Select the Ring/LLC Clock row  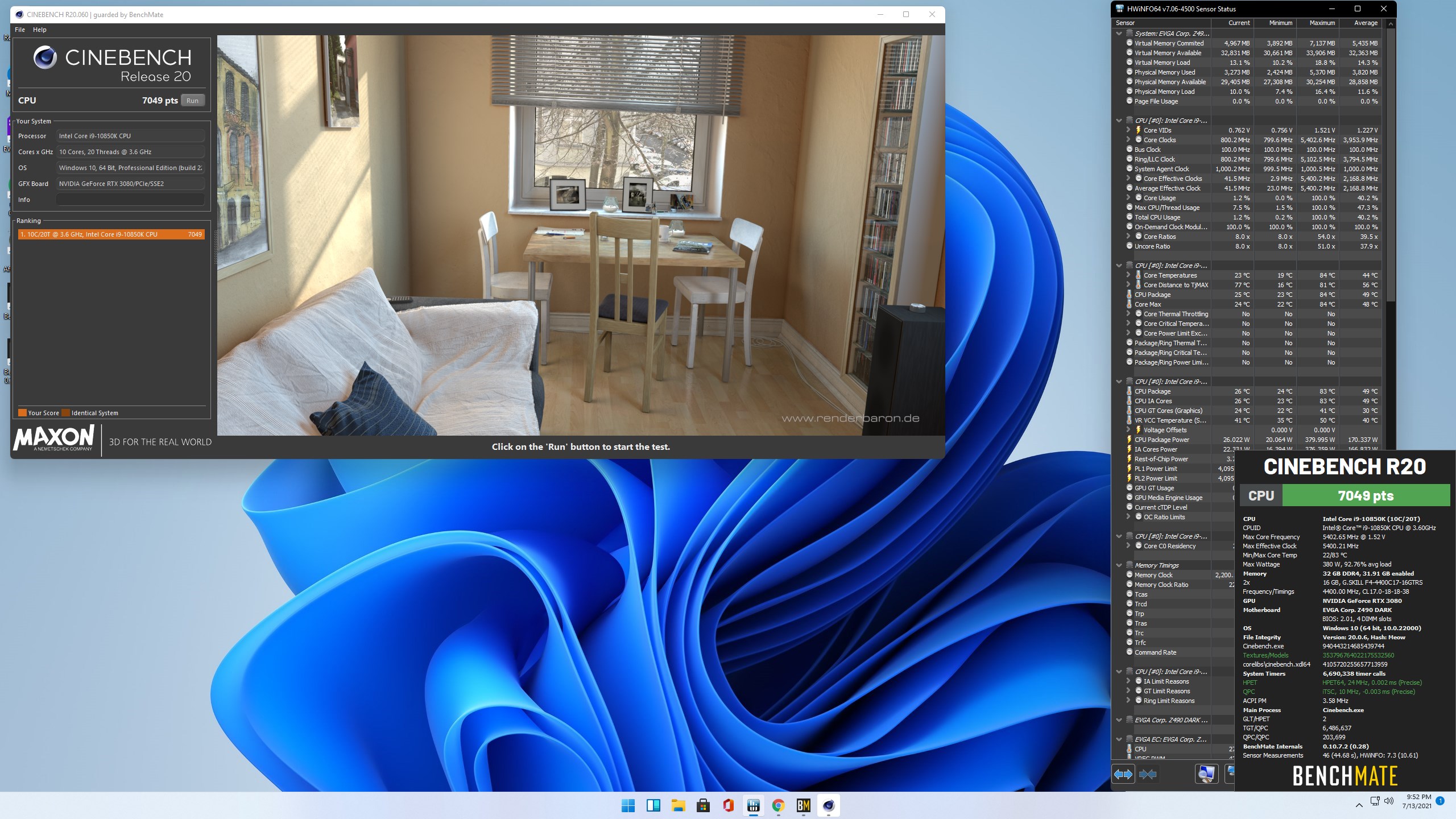1247,159
